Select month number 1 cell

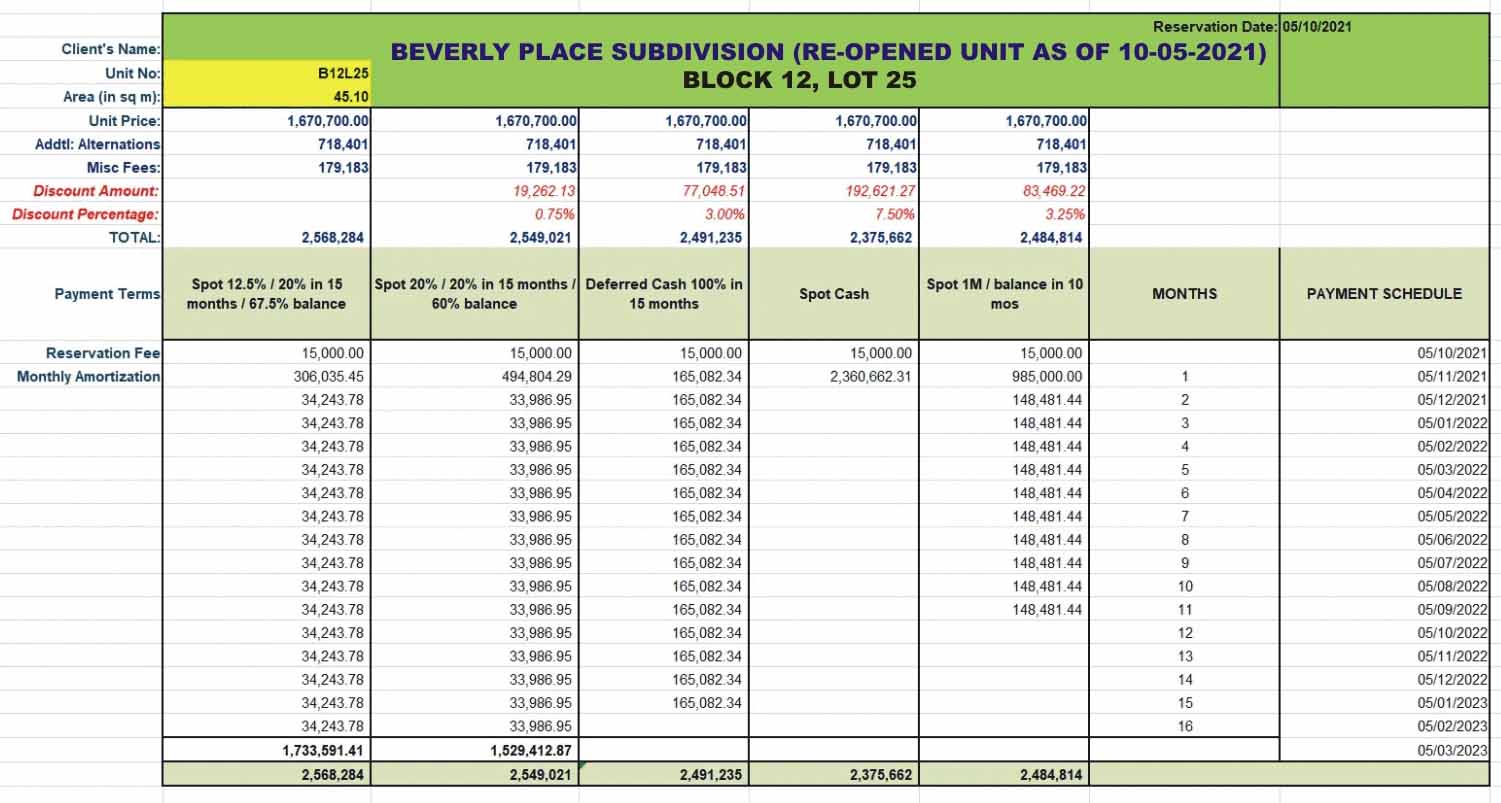coord(1185,377)
